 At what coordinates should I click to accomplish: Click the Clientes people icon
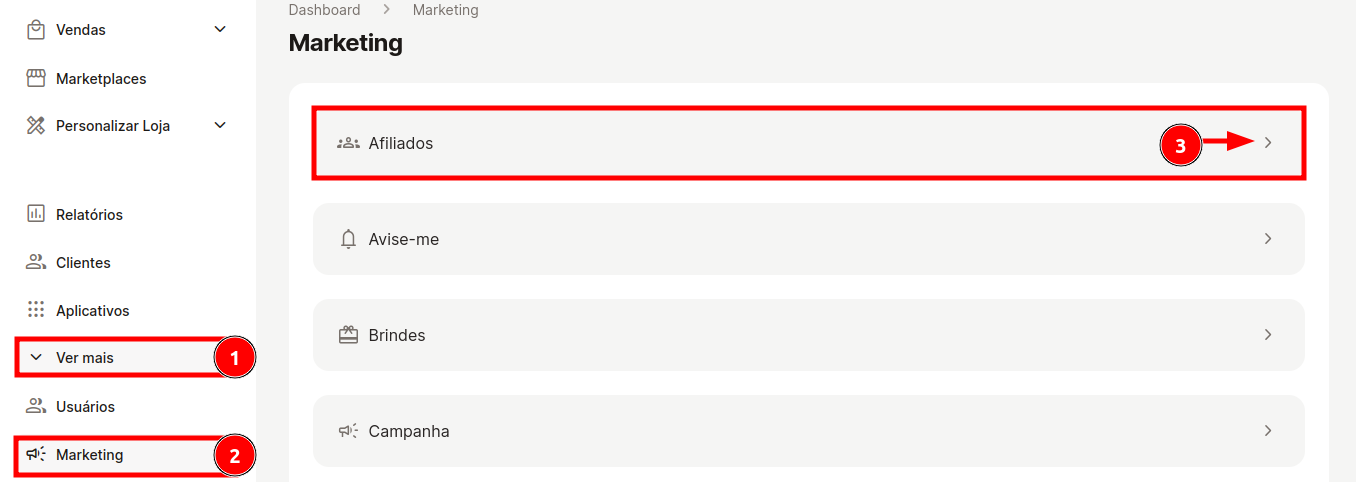coord(36,262)
